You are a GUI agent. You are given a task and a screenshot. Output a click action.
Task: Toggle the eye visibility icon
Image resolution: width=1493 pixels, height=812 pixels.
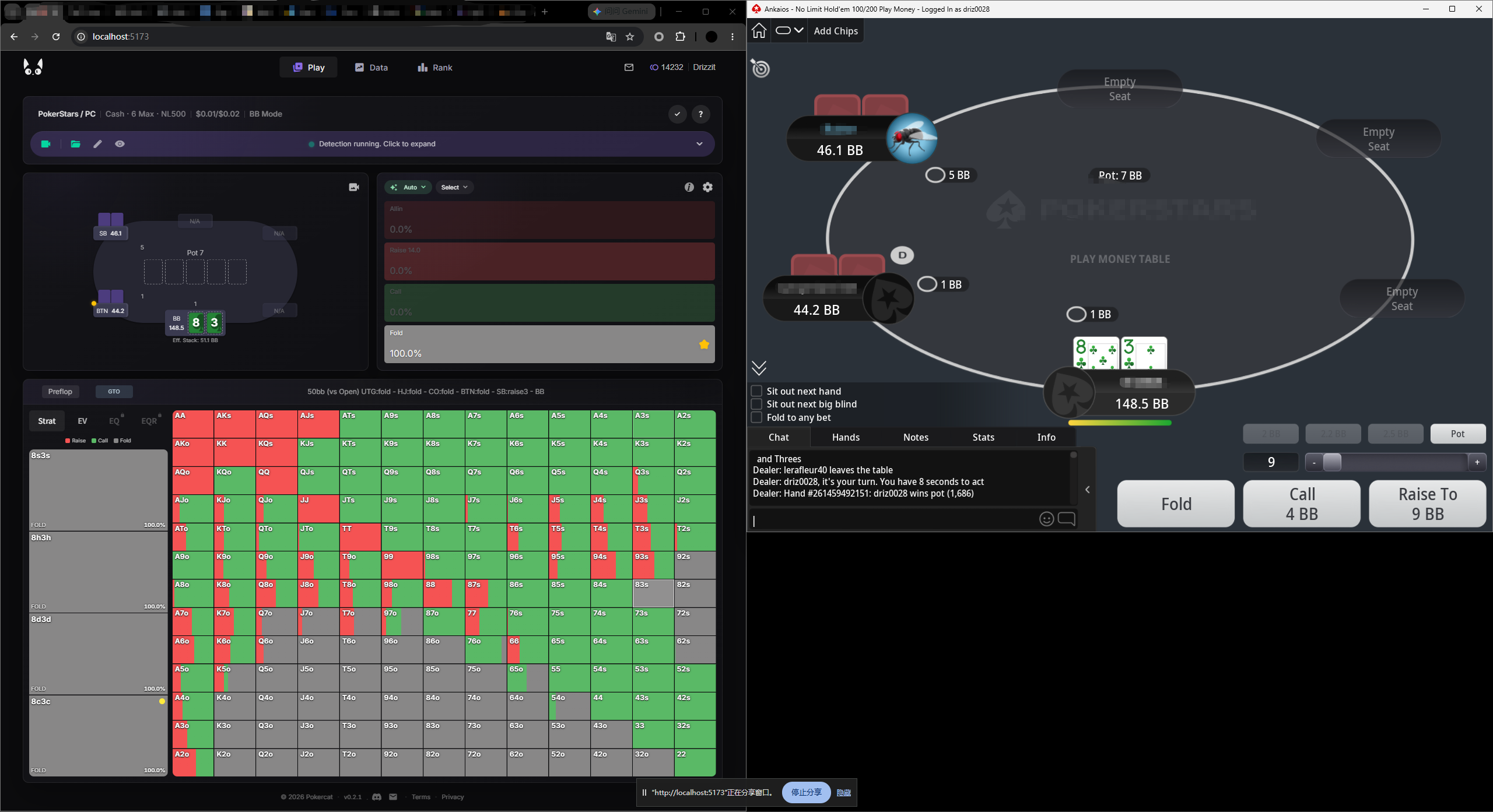(x=120, y=144)
